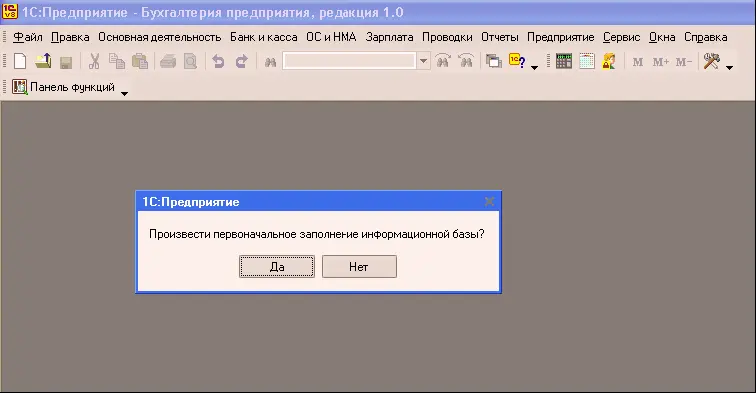The image size is (756, 393).
Task: Click the tools settings hammer icon
Action: coord(712,61)
